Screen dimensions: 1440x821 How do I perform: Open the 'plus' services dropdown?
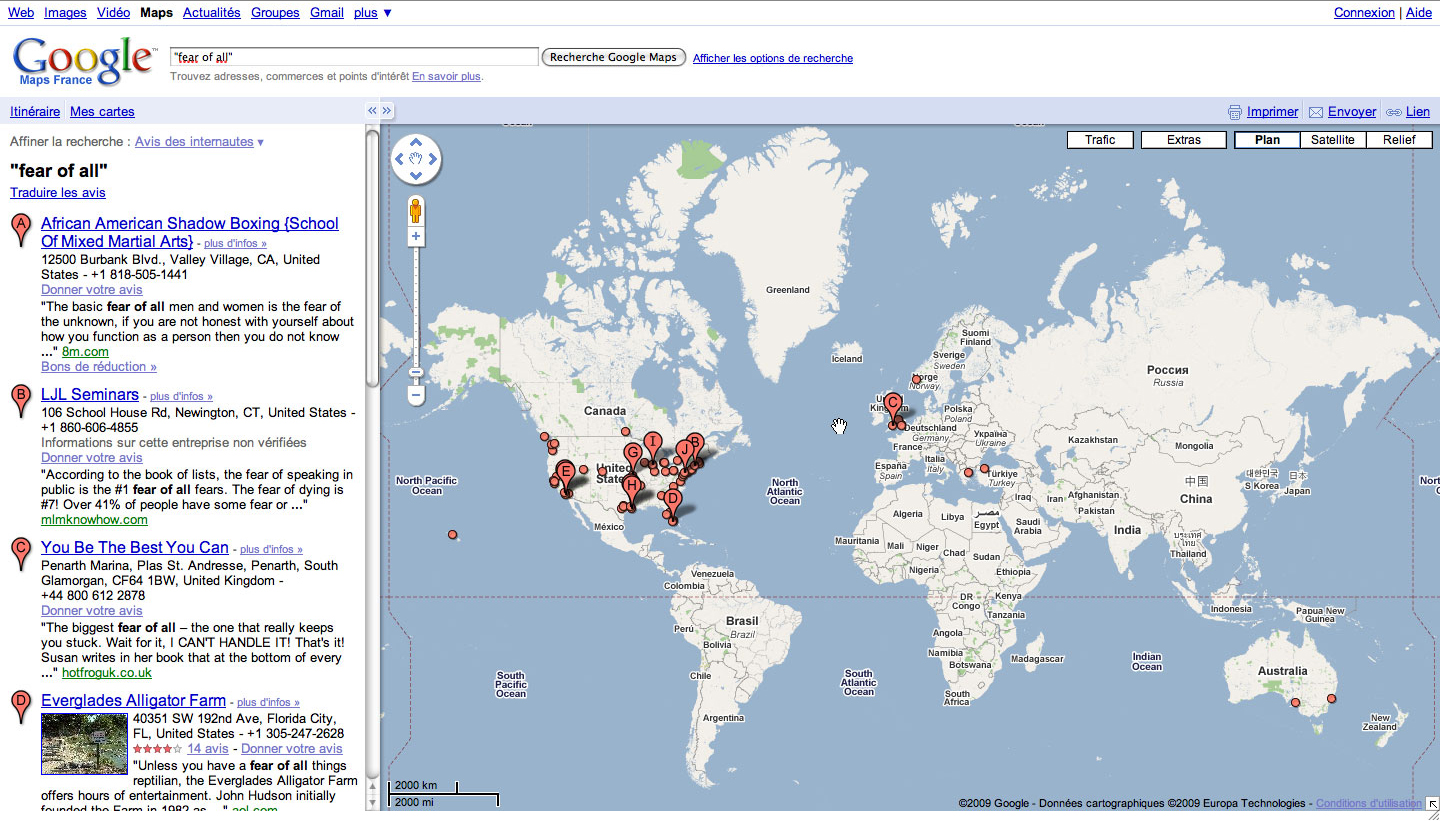point(373,13)
